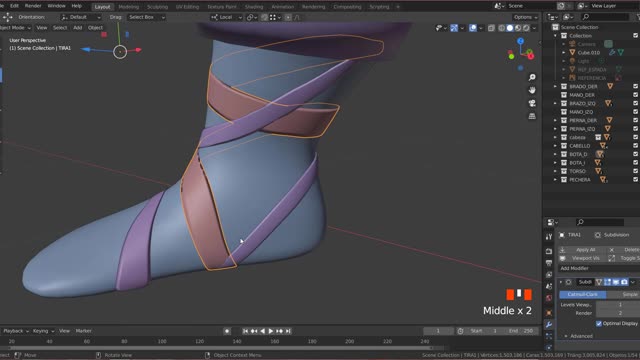Click the viewport zoom magnifier icon
The image size is (640, 360).
pyautogui.click(x=532, y=77)
